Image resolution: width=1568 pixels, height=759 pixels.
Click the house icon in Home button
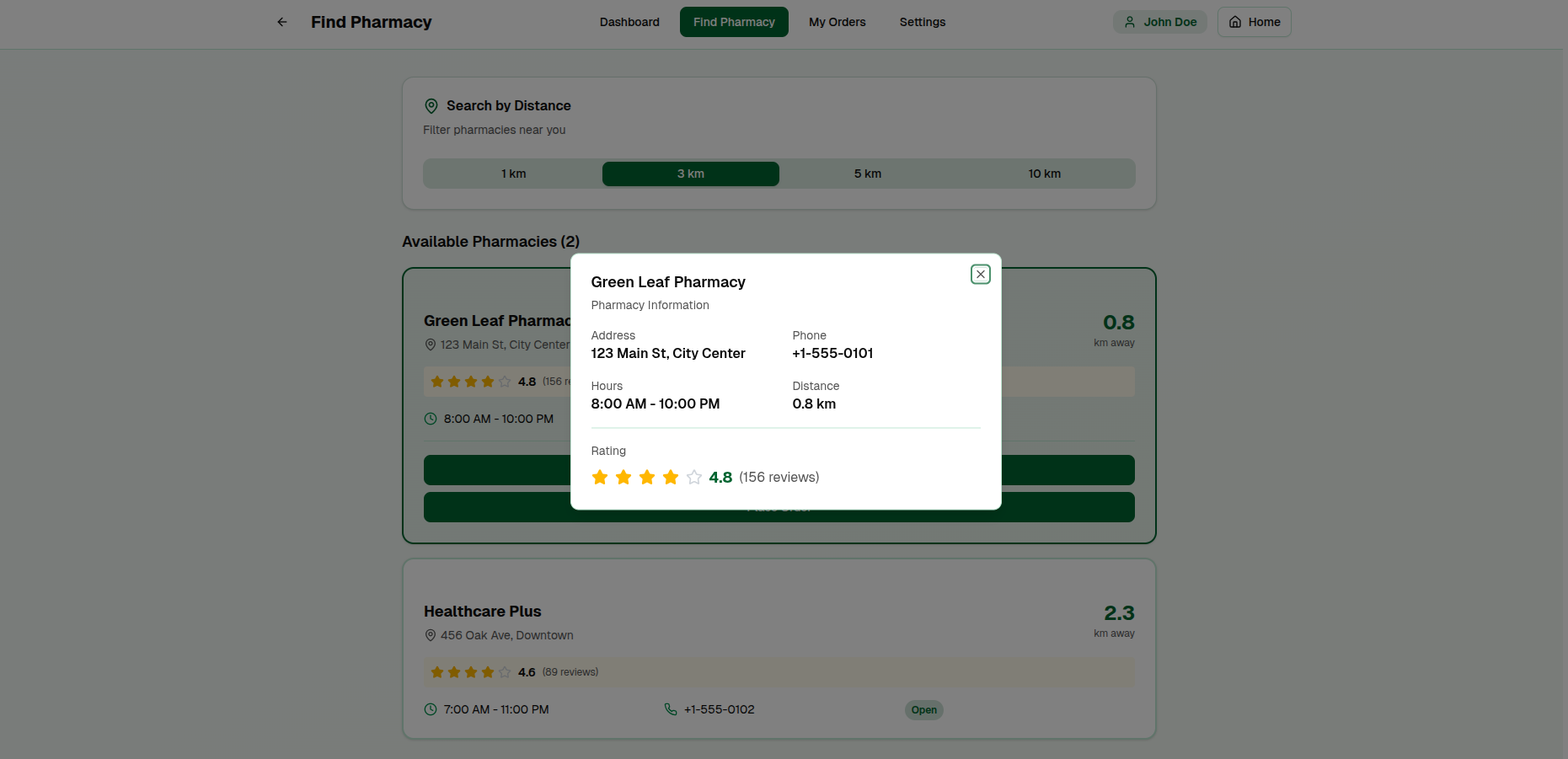[x=1235, y=22]
